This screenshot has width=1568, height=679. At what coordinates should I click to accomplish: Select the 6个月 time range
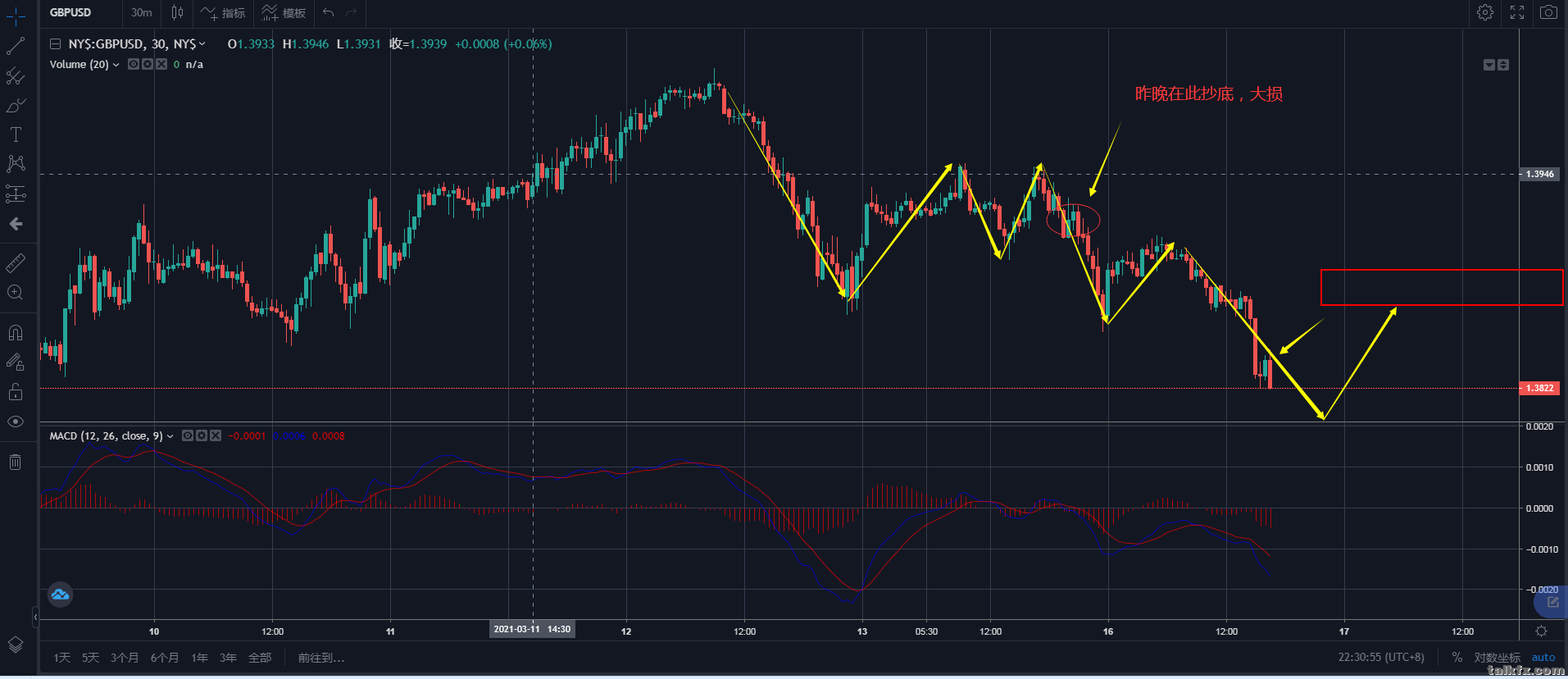tap(165, 658)
